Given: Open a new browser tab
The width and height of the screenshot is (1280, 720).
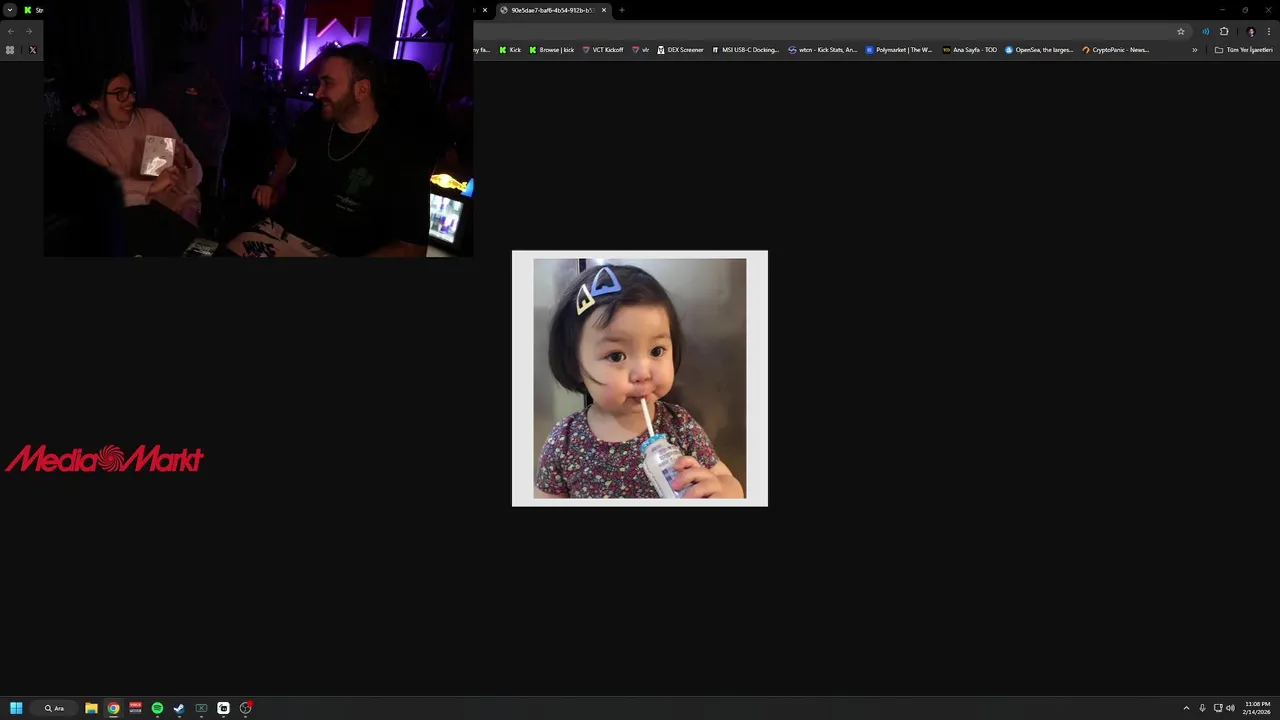Looking at the screenshot, I should [x=621, y=10].
